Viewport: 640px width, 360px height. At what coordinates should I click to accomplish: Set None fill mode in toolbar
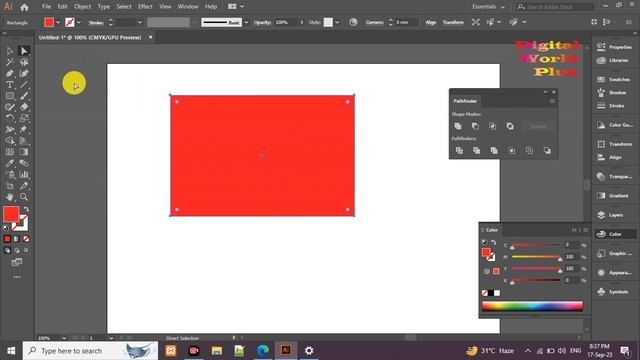[x=26, y=239]
